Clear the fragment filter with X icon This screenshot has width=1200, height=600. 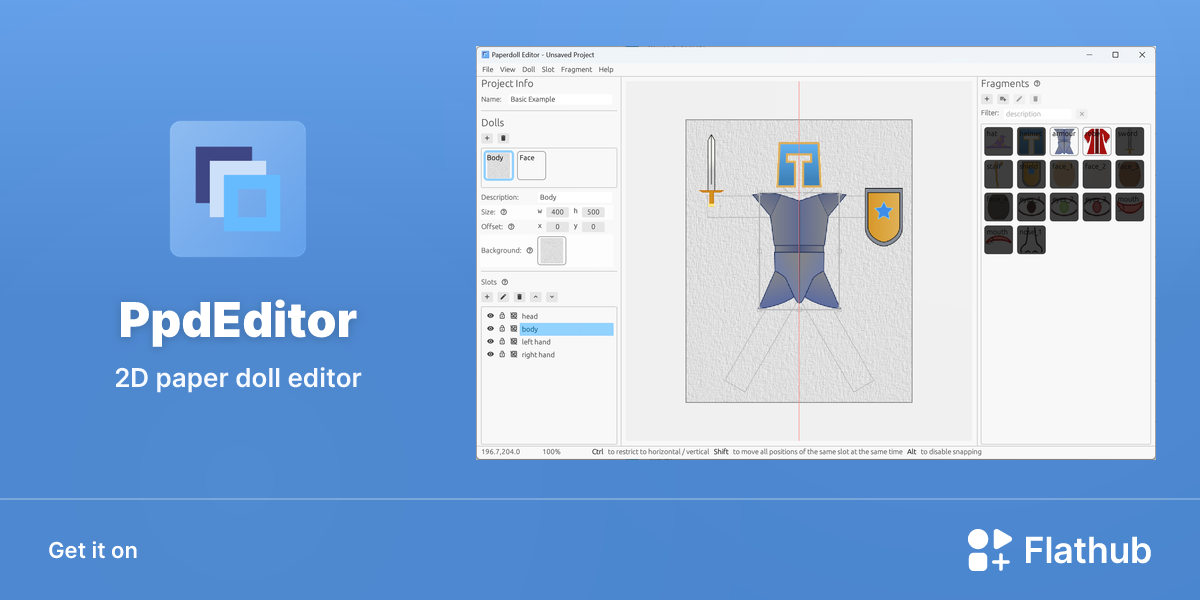pyautogui.click(x=1081, y=114)
